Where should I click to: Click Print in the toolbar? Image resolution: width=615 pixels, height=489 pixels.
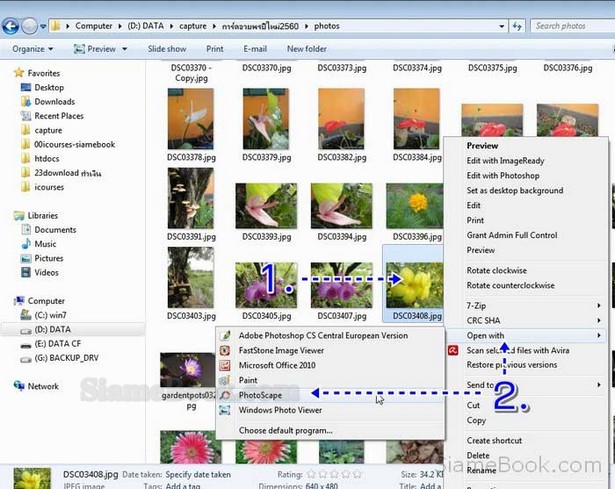coord(215,49)
